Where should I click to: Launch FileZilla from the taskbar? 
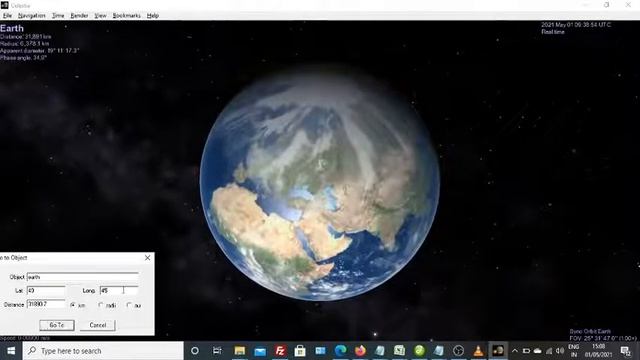280,351
